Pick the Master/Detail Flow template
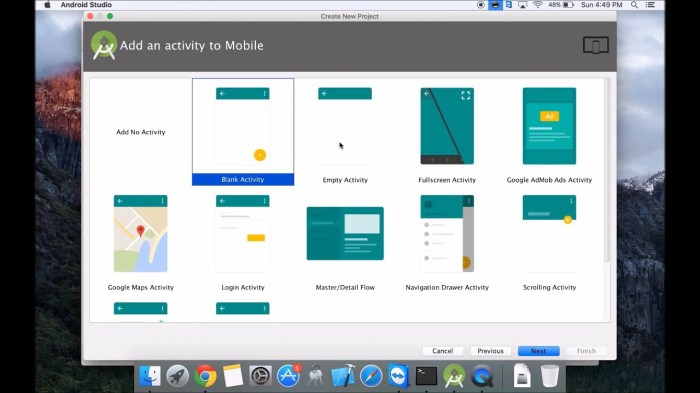 click(x=345, y=239)
